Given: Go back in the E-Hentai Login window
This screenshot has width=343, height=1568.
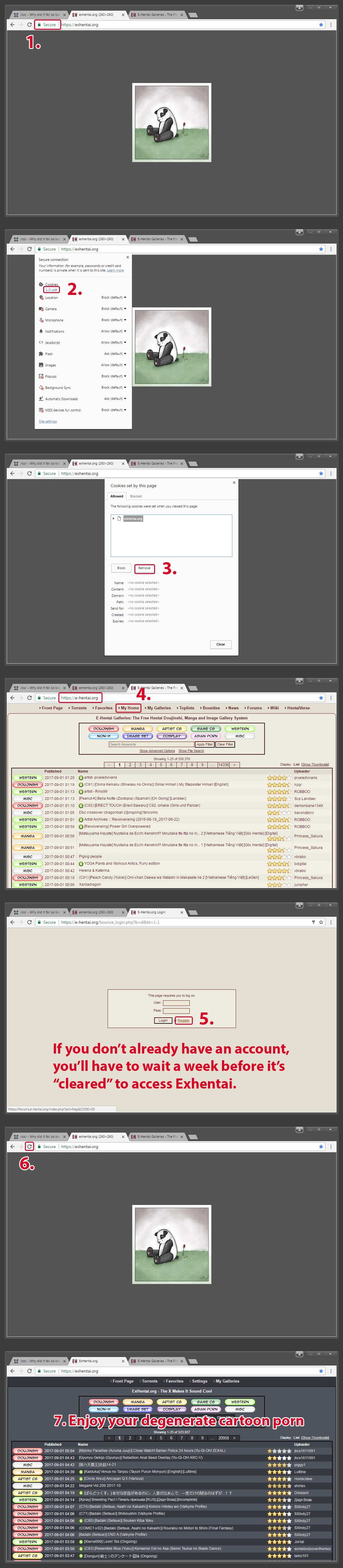Looking at the screenshot, I should (12, 922).
